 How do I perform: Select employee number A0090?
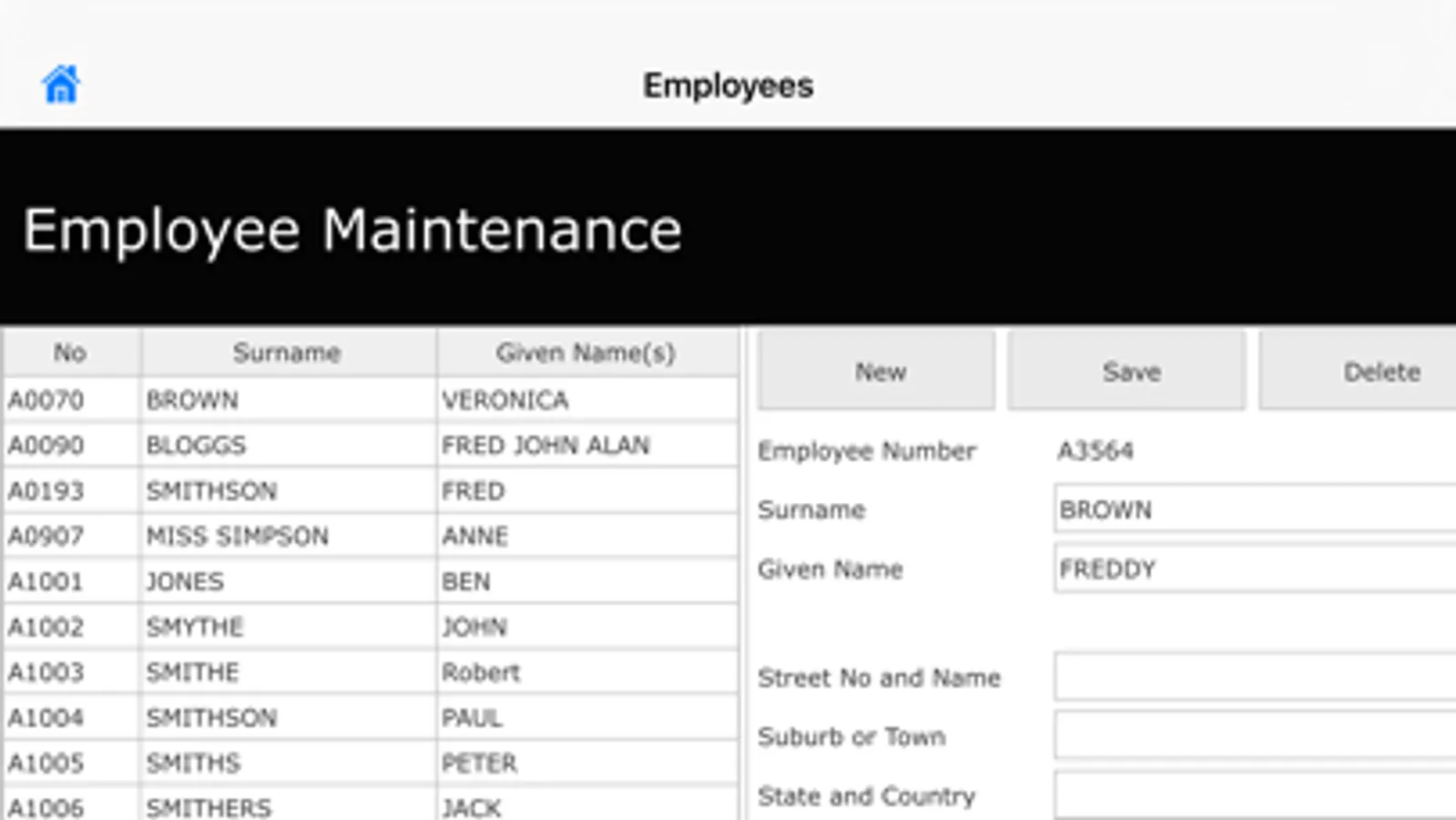pos(46,445)
